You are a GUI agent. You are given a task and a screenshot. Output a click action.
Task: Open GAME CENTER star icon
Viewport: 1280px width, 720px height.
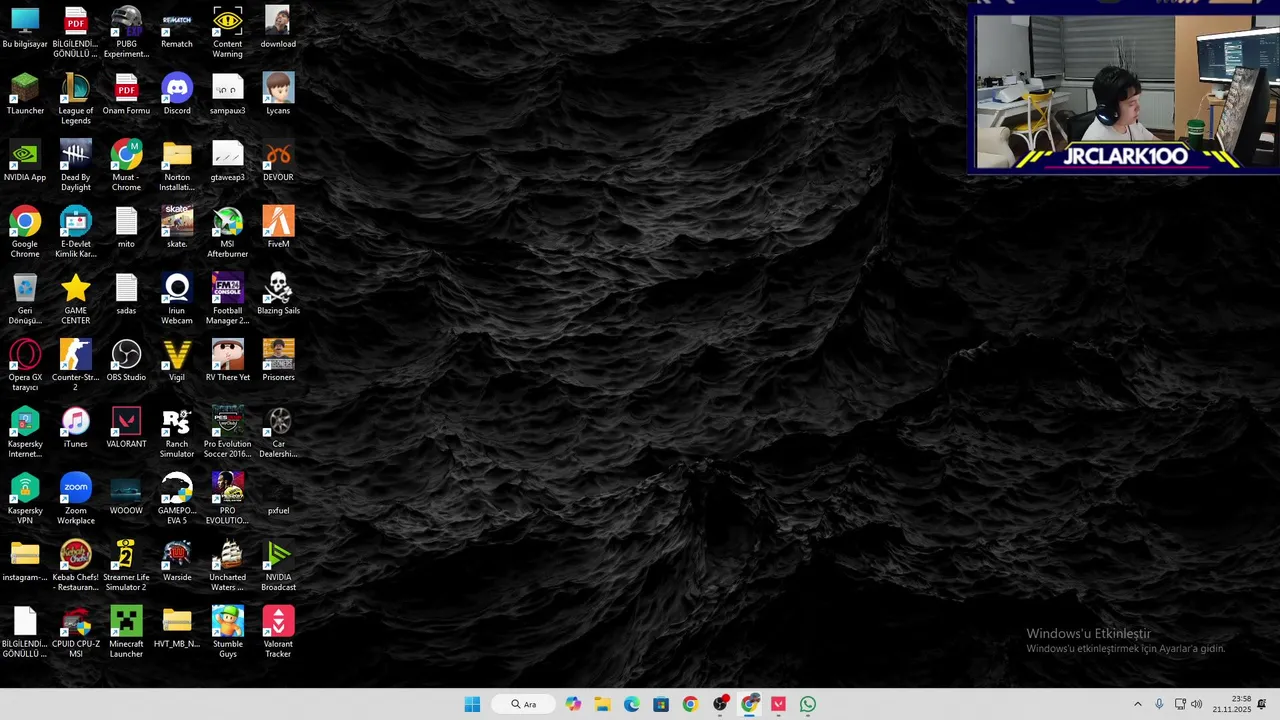point(75,299)
